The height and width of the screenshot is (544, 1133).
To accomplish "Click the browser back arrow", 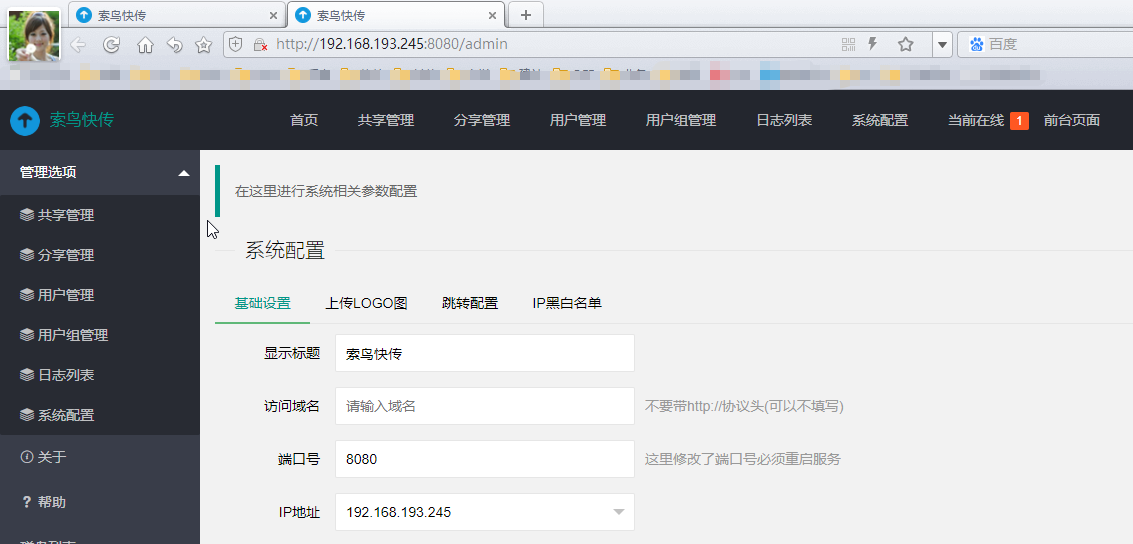I will 78,44.
